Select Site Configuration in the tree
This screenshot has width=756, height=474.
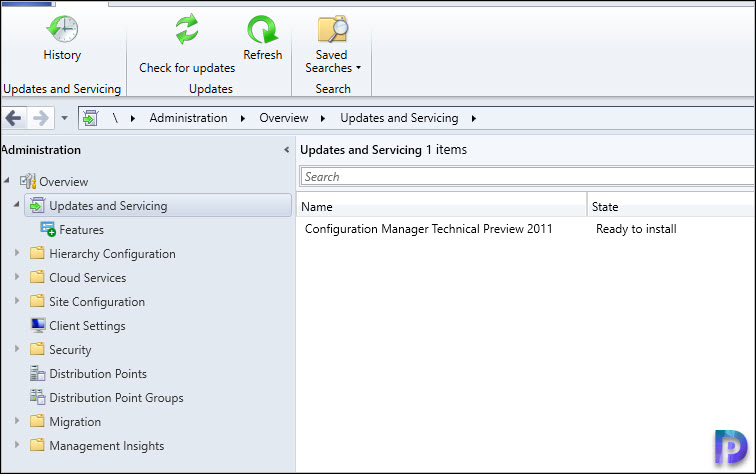(97, 302)
